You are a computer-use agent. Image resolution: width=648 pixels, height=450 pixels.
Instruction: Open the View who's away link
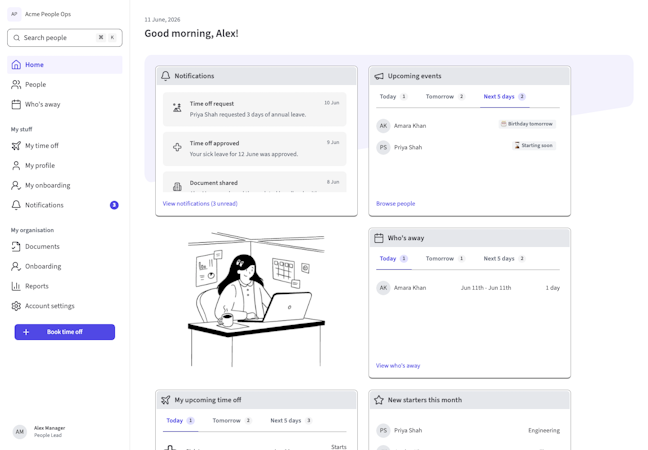[398, 366]
